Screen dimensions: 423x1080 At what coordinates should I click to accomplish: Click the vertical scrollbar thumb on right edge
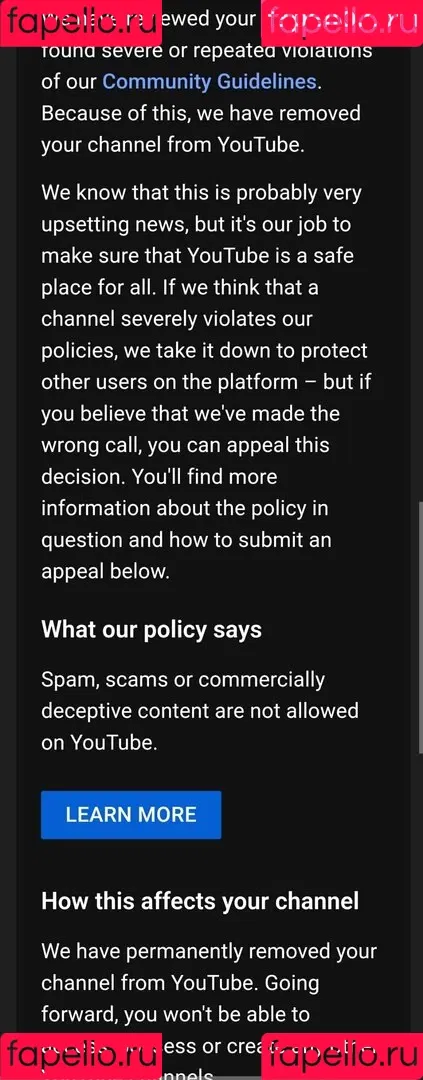point(420,628)
